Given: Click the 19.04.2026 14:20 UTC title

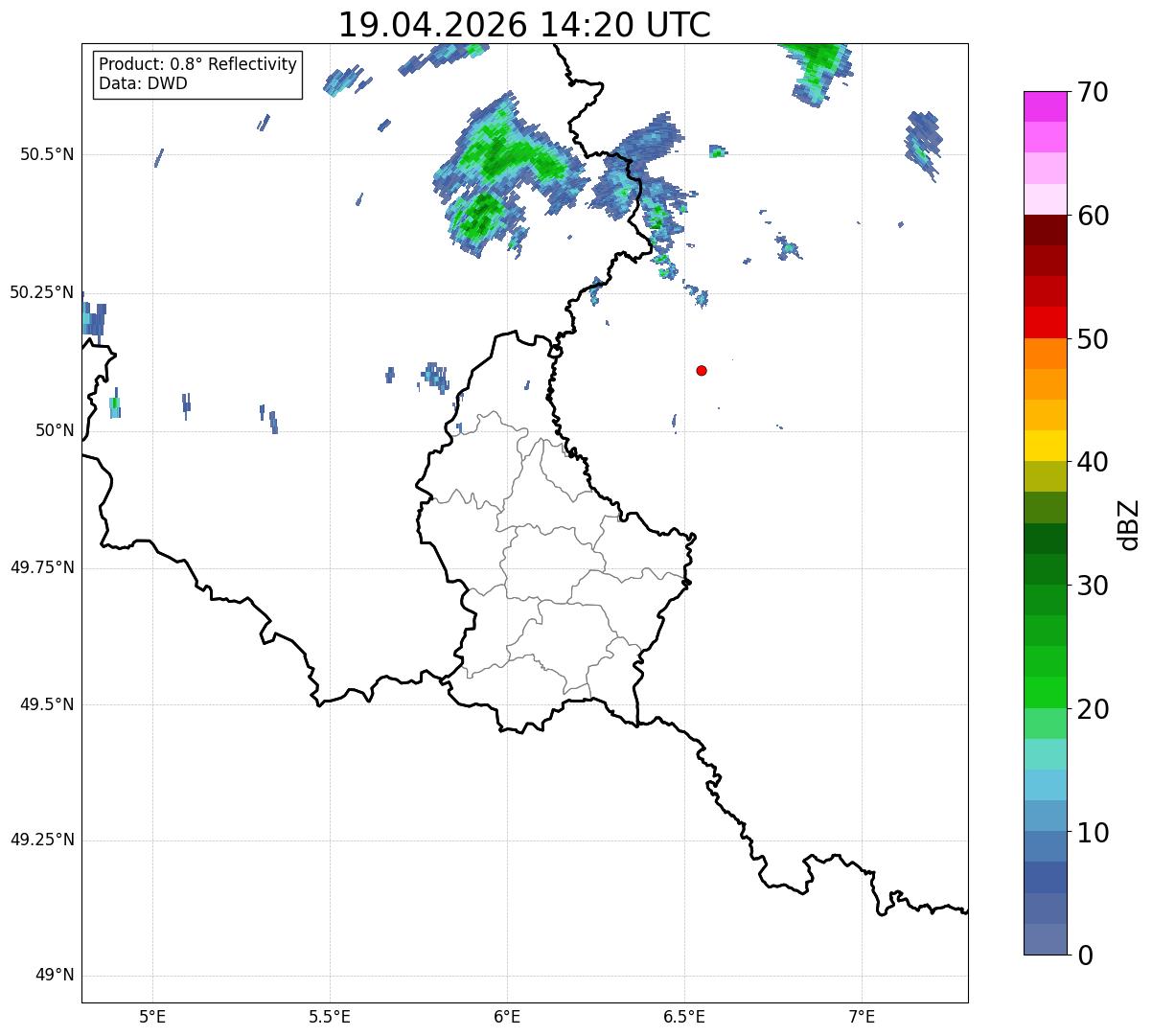Looking at the screenshot, I should point(524,24).
